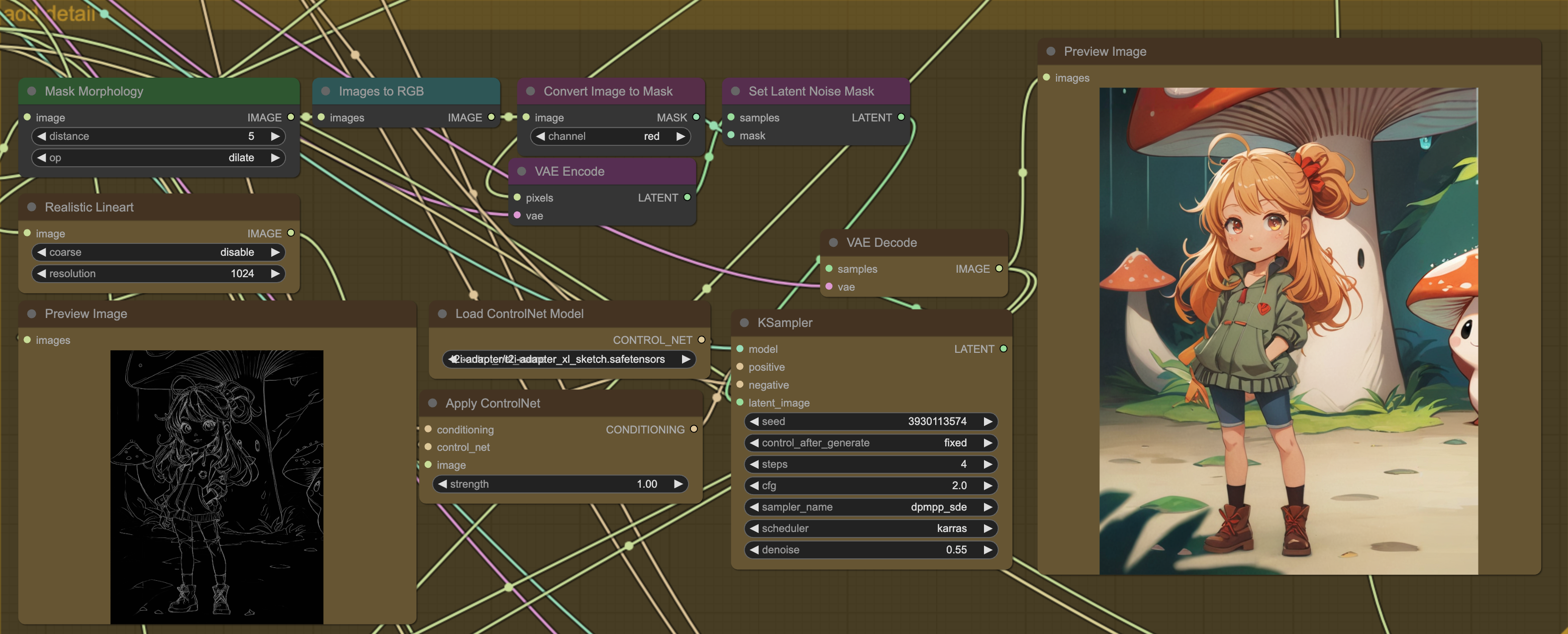This screenshot has width=1568, height=634.
Task: Collapse the Mask Morphology node title dot
Action: tap(32, 92)
